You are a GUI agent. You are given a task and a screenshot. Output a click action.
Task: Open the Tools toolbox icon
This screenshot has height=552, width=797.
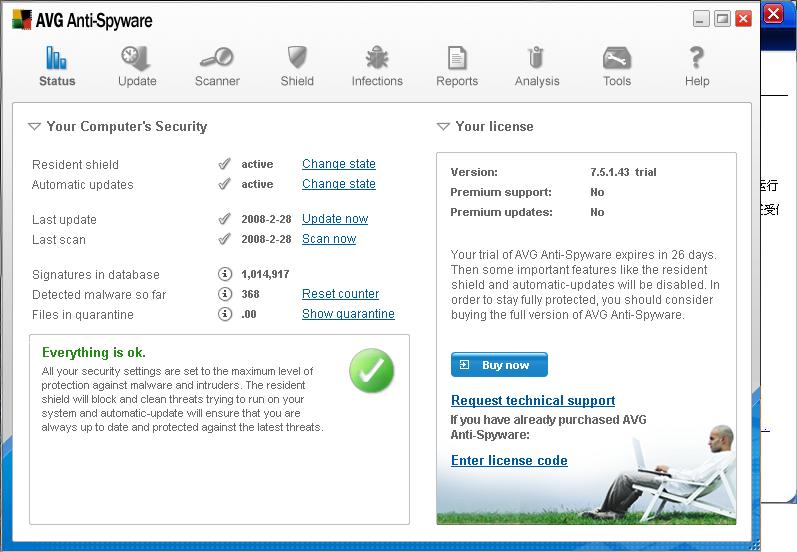tap(617, 59)
